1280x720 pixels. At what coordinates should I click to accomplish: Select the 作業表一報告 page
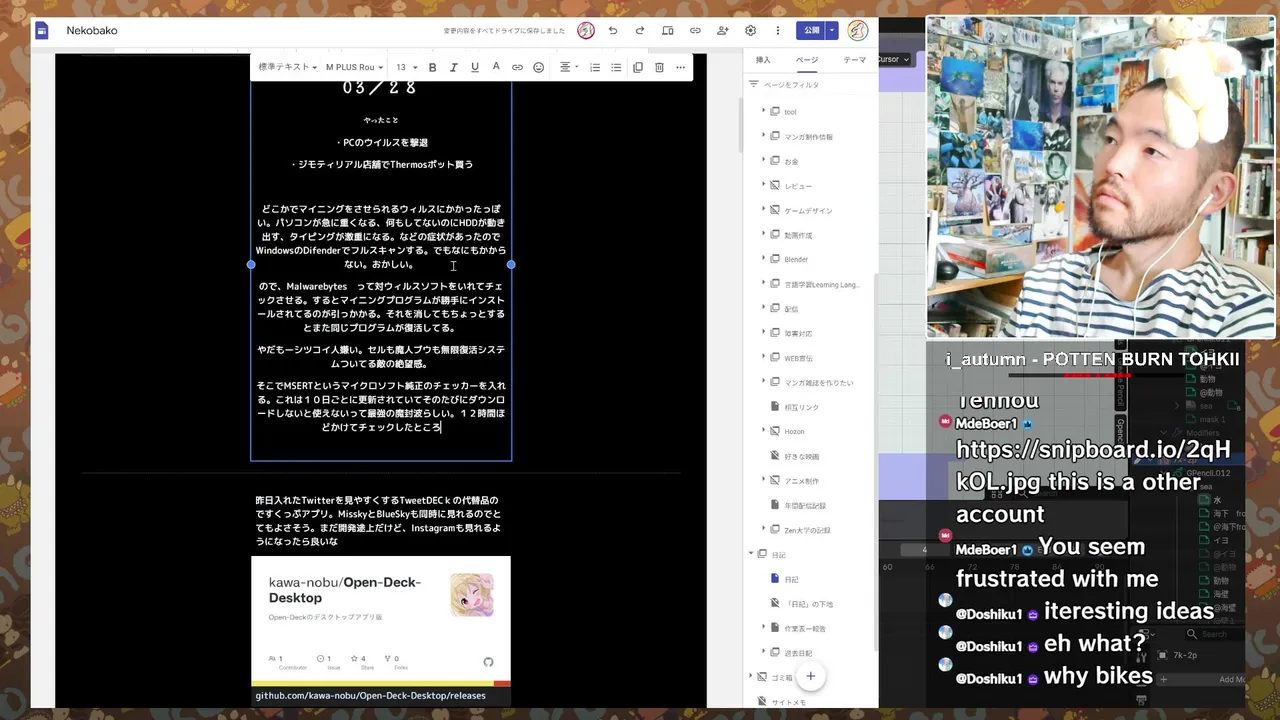[x=805, y=628]
